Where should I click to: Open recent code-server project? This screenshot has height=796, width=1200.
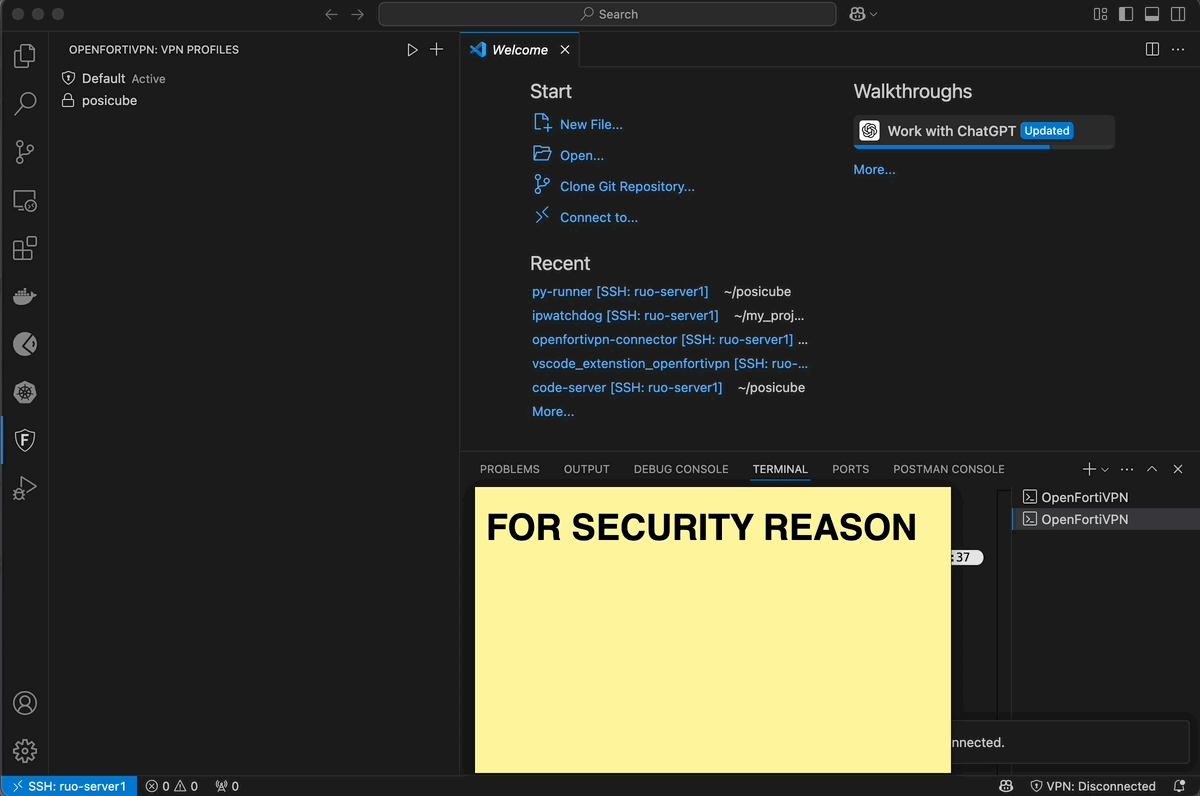click(627, 388)
